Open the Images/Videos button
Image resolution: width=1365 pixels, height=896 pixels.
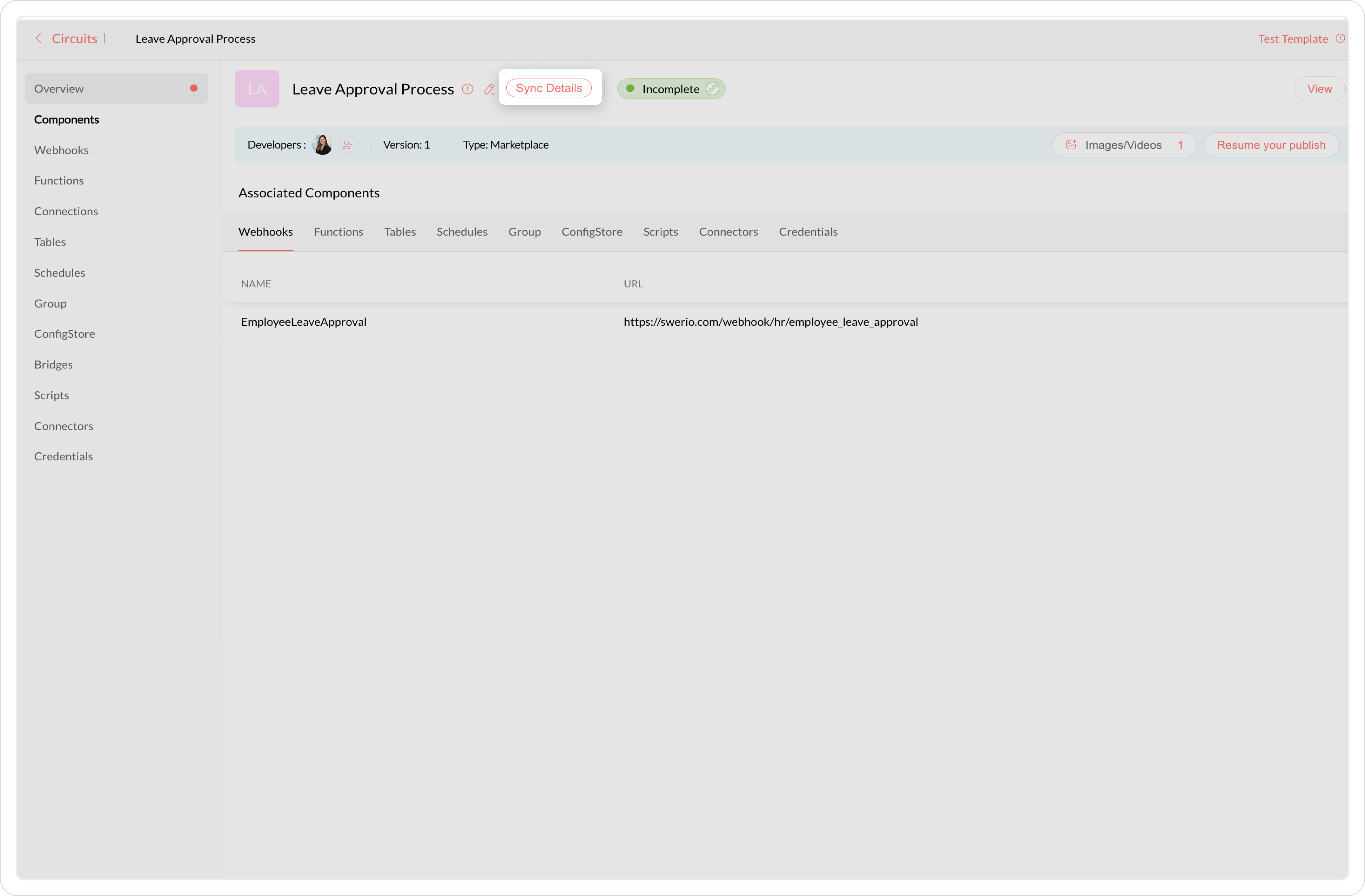tap(1124, 144)
